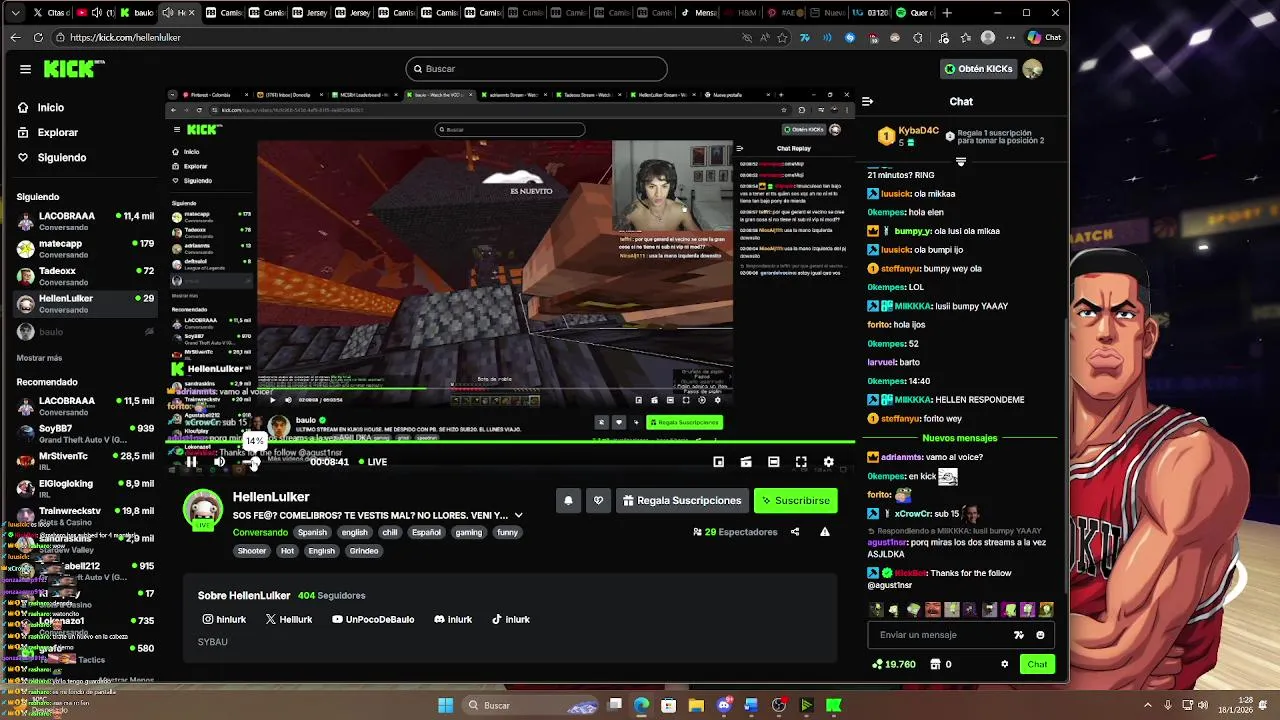Click Regala Suscripciones button
The width and height of the screenshot is (1280, 720).
click(682, 500)
